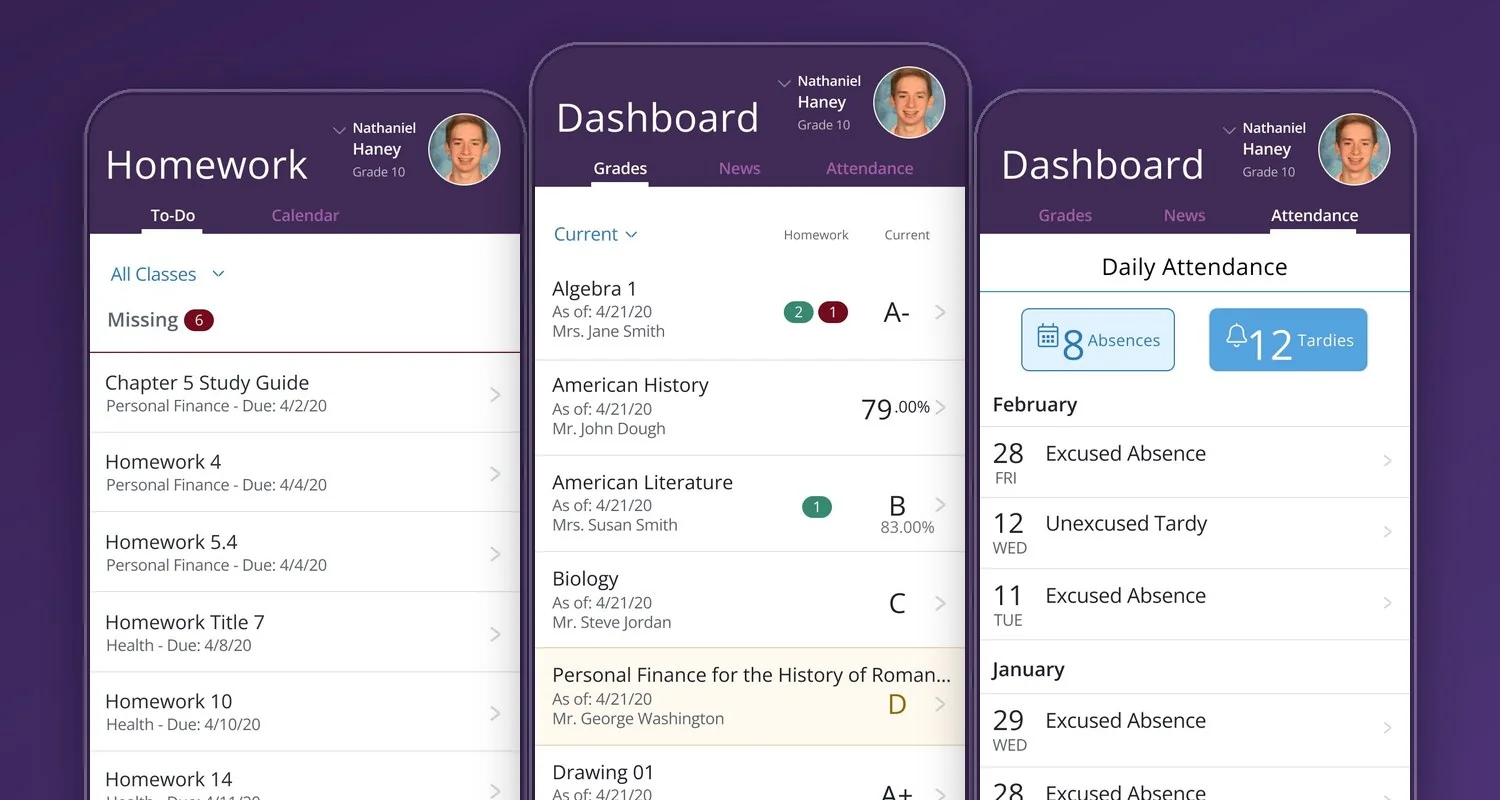The width and height of the screenshot is (1500, 800).
Task: Click the D grade for Personal Finance
Action: 897,704
